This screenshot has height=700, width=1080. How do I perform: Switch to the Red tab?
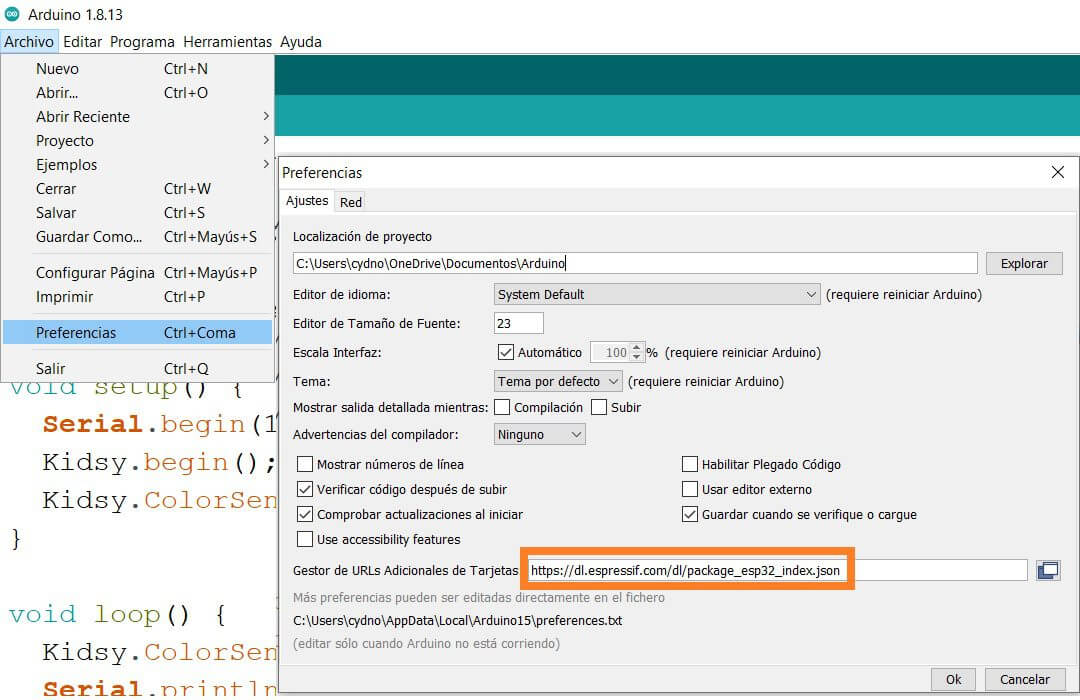(x=351, y=202)
